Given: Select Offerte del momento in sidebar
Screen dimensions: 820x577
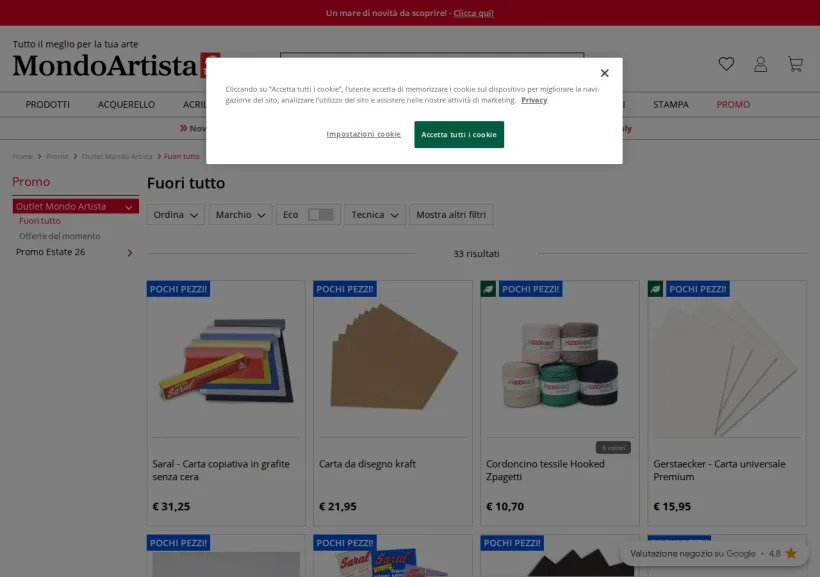Looking at the screenshot, I should coord(60,236).
